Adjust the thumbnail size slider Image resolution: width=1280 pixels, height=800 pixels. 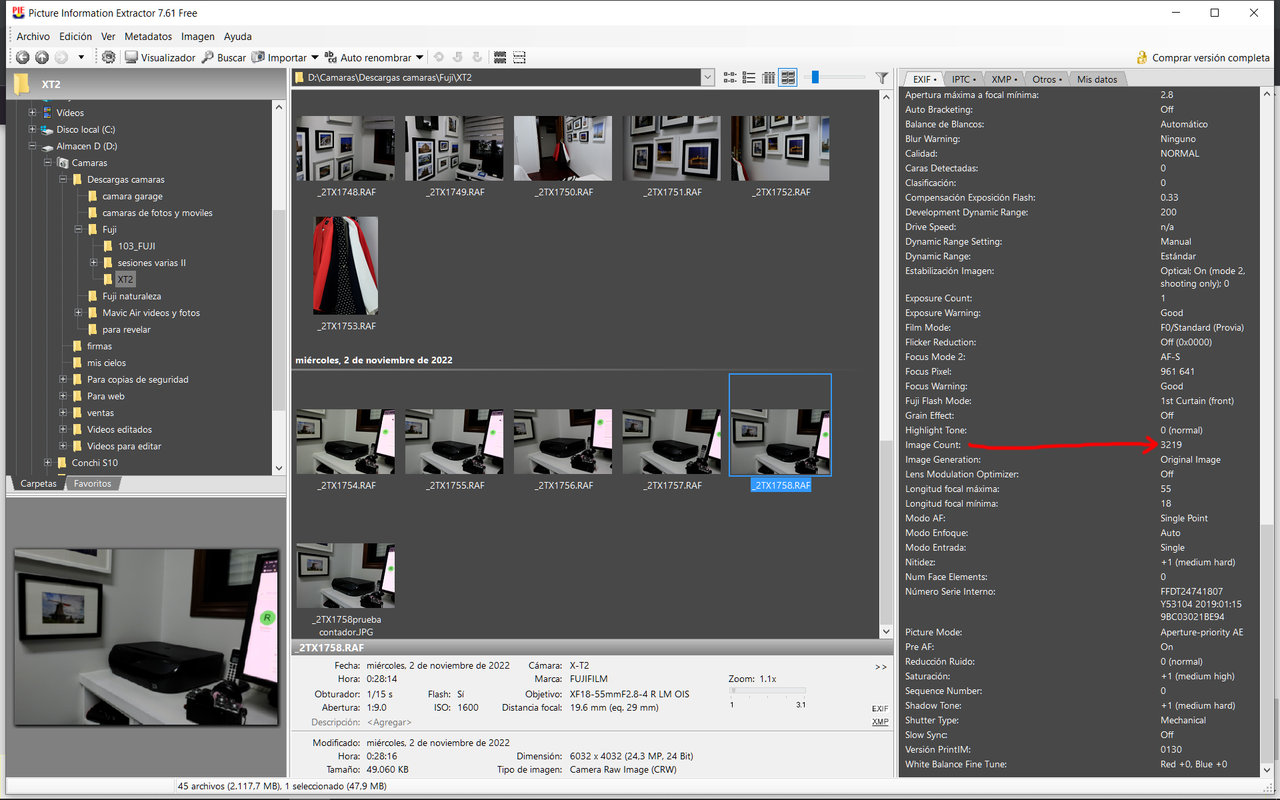click(x=814, y=78)
